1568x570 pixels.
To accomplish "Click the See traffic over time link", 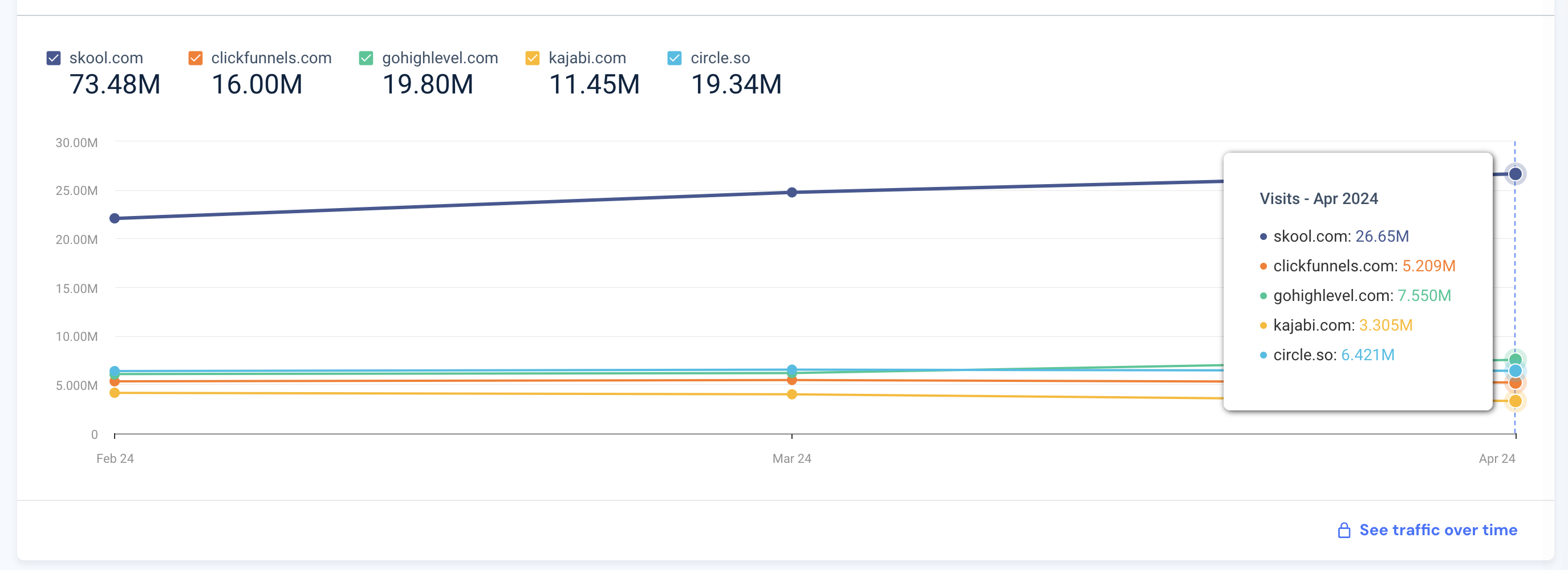I will (x=1438, y=530).
